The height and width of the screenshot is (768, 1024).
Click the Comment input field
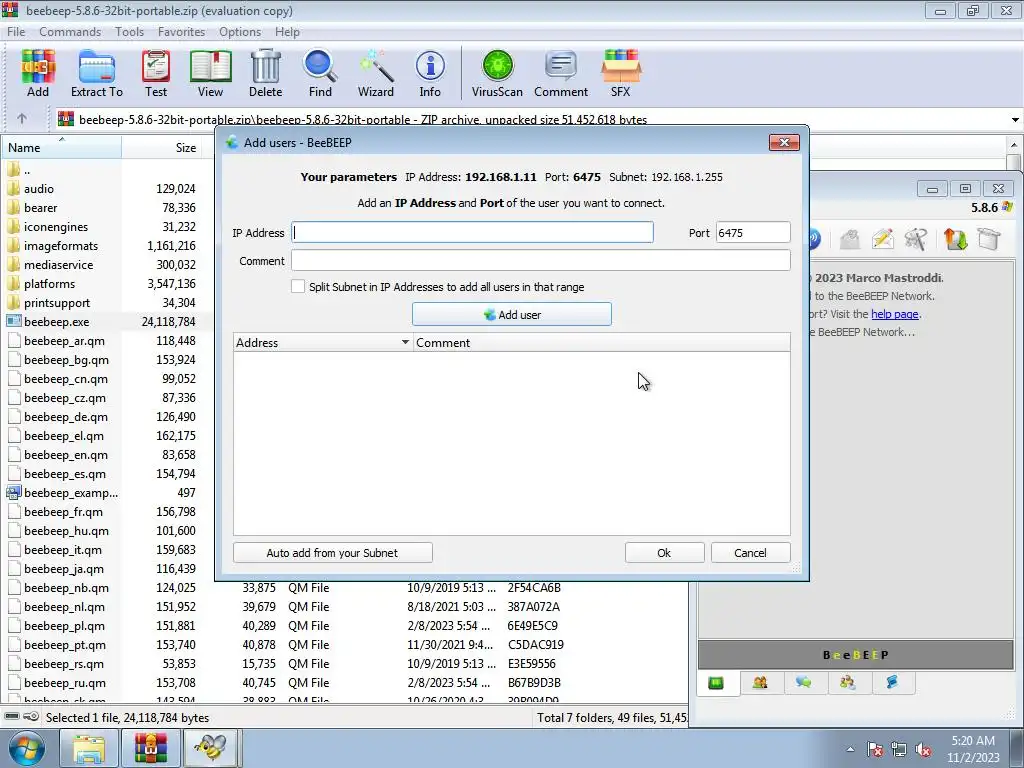pyautogui.click(x=541, y=261)
